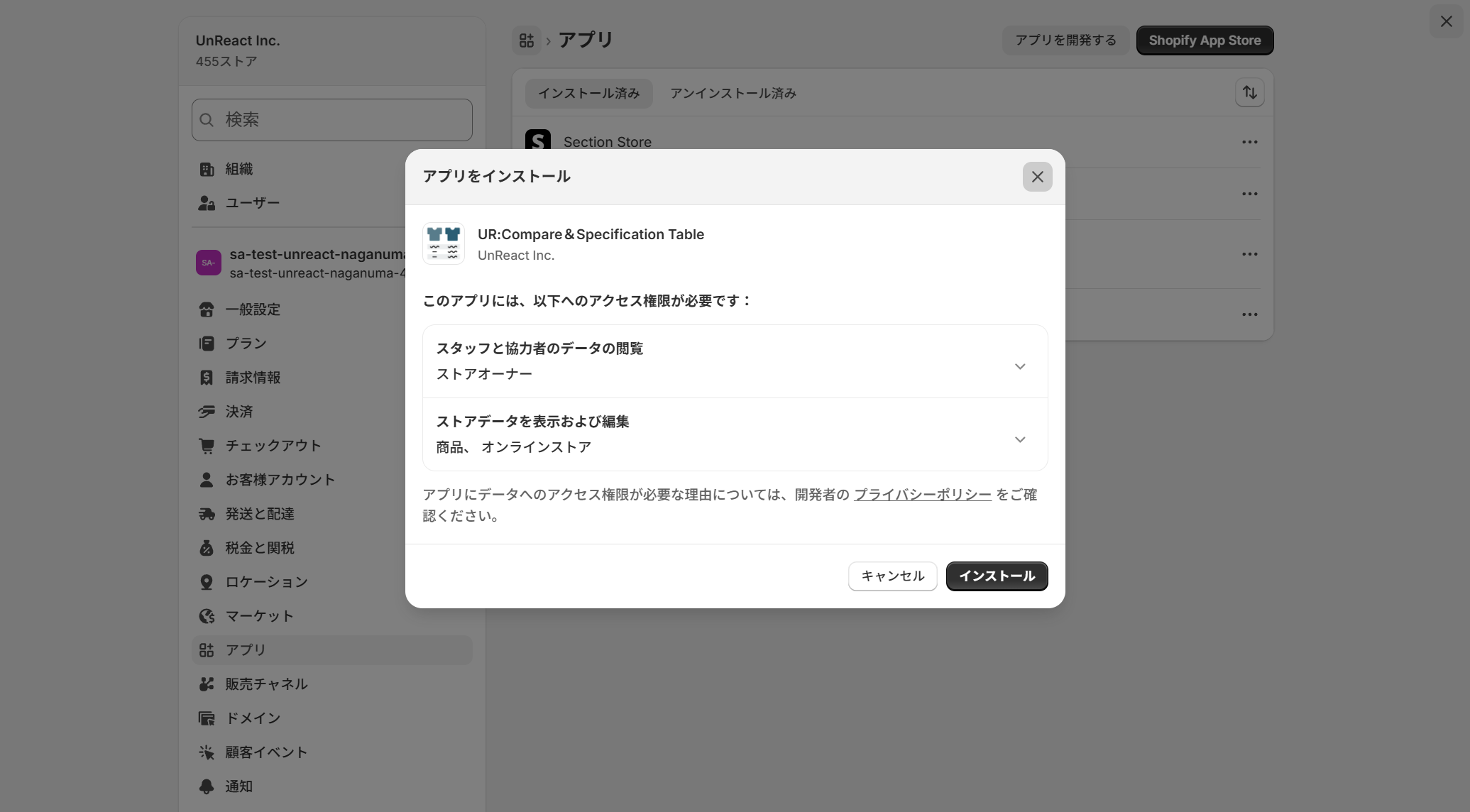Click the Domains (ドメイン) icon
The image size is (1470, 812).
(207, 718)
